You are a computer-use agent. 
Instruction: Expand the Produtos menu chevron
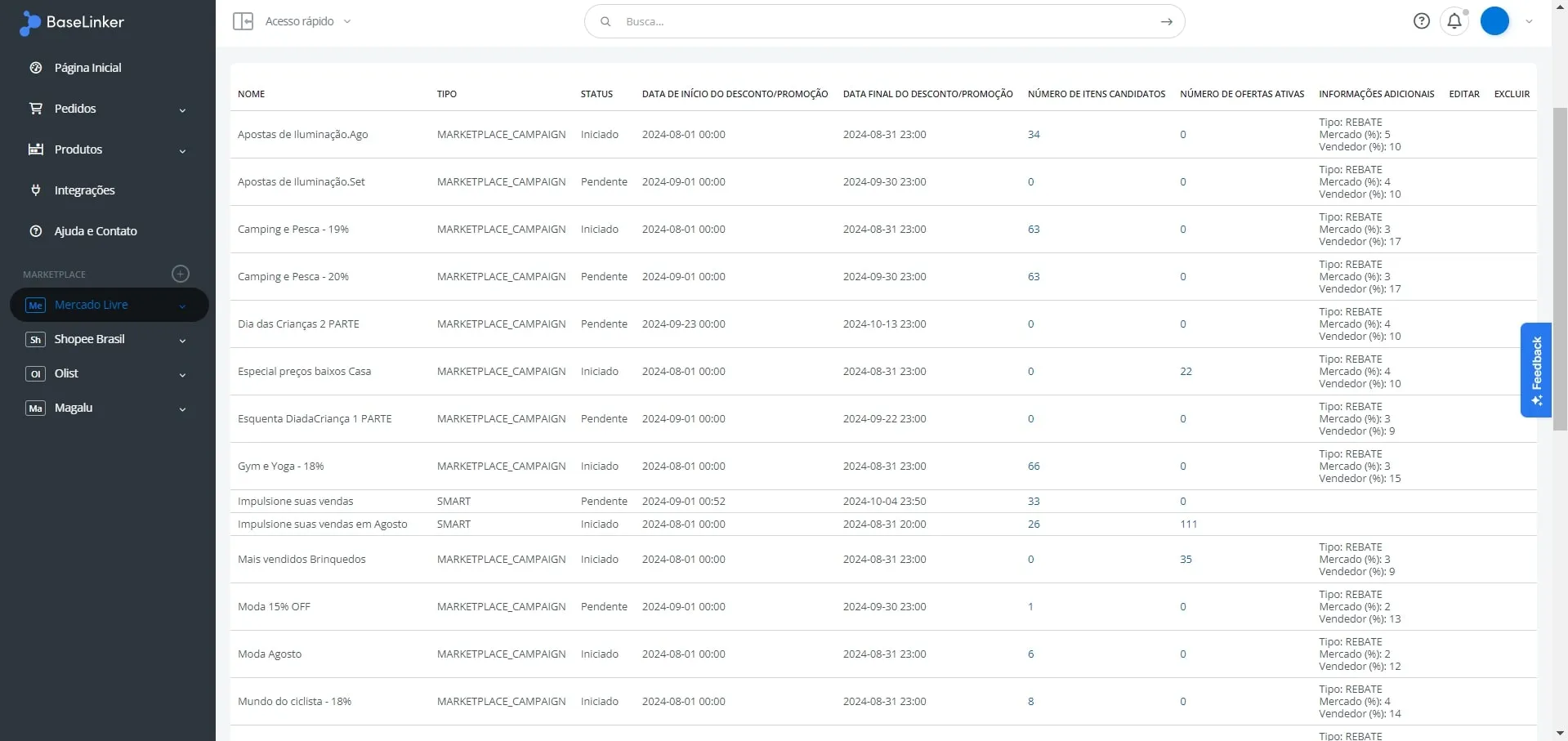point(182,151)
